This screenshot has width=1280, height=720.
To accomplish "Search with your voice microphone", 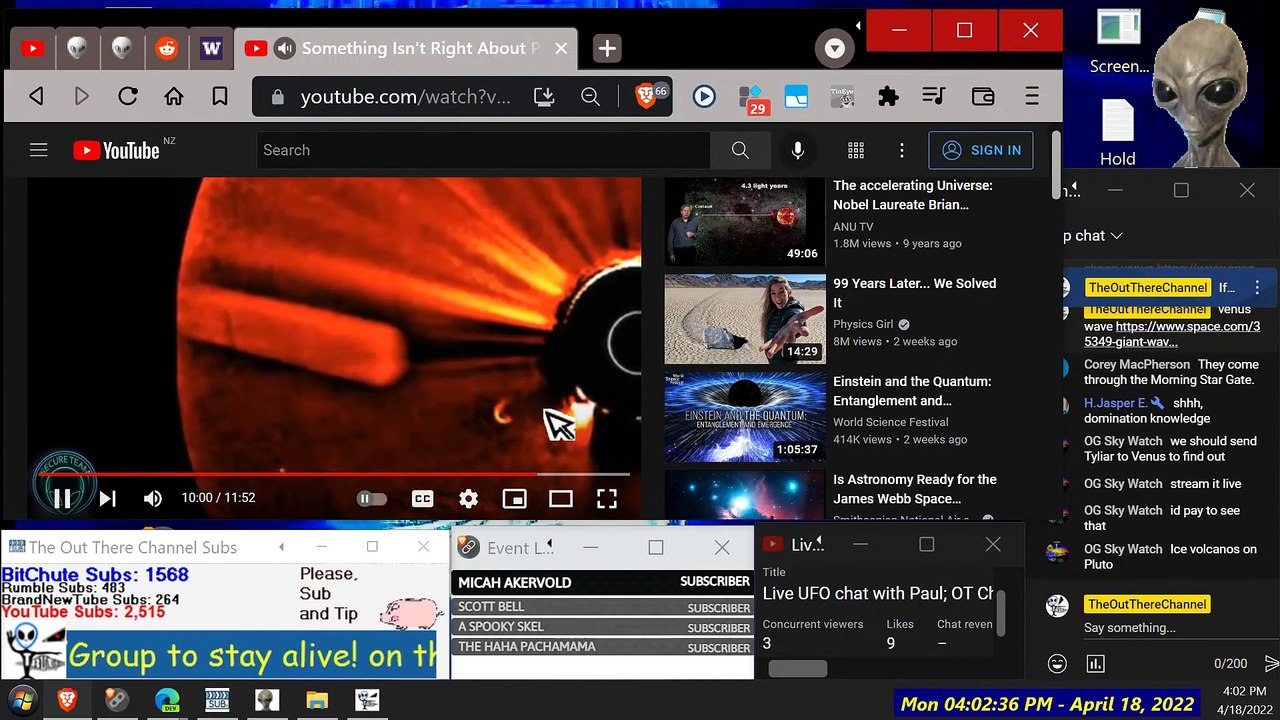I will (x=797, y=150).
